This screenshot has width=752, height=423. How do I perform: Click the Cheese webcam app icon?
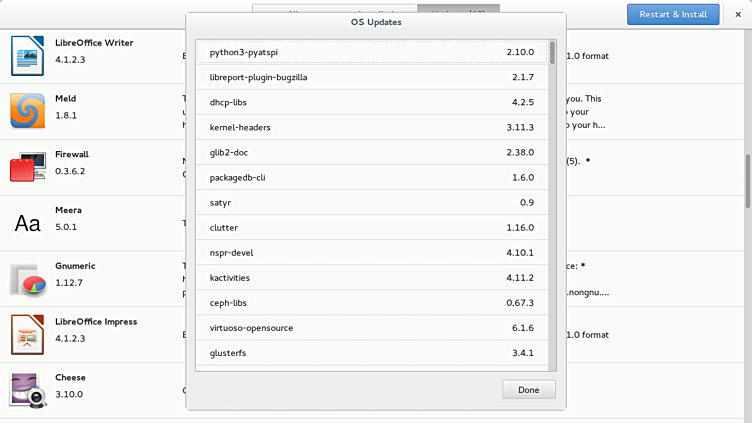(28, 390)
